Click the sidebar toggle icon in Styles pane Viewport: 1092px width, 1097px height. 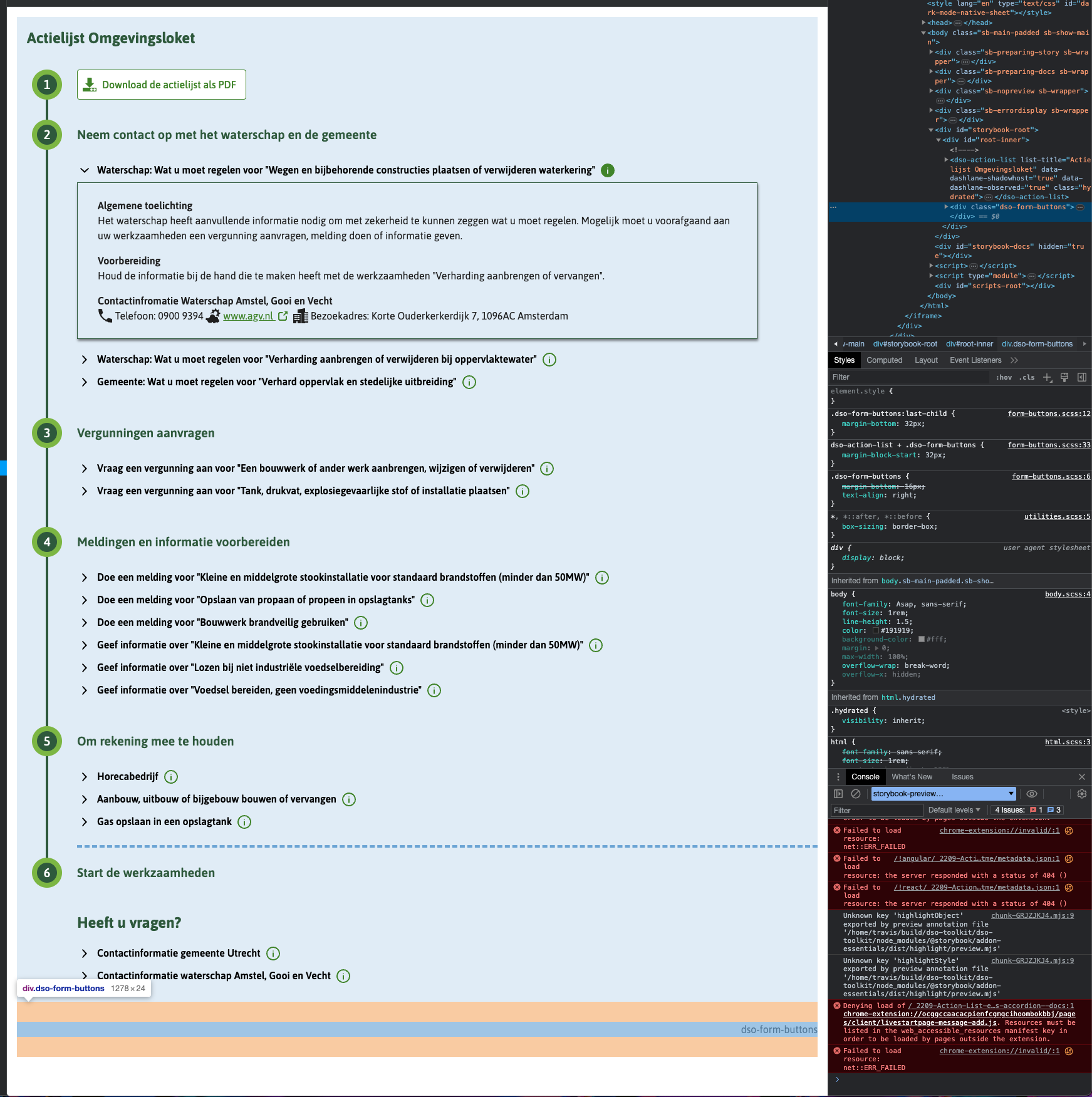(1081, 377)
